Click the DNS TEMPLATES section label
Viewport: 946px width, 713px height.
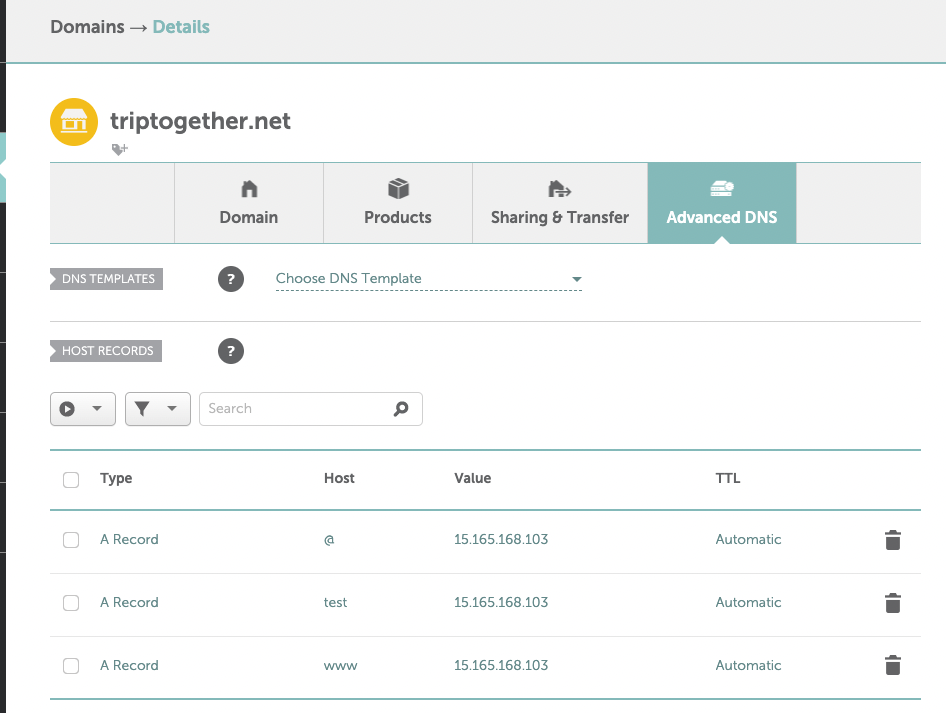coord(107,279)
